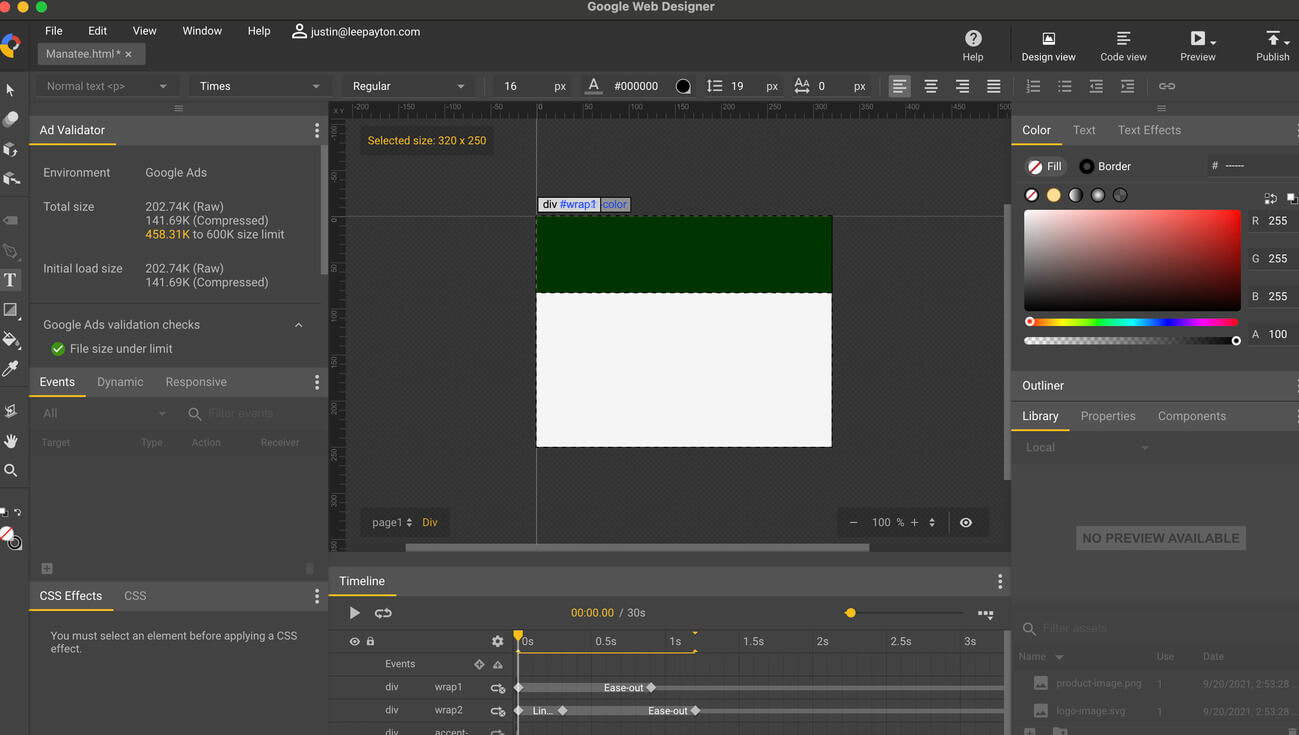Align text right
This screenshot has width=1299, height=735.
coord(962,86)
